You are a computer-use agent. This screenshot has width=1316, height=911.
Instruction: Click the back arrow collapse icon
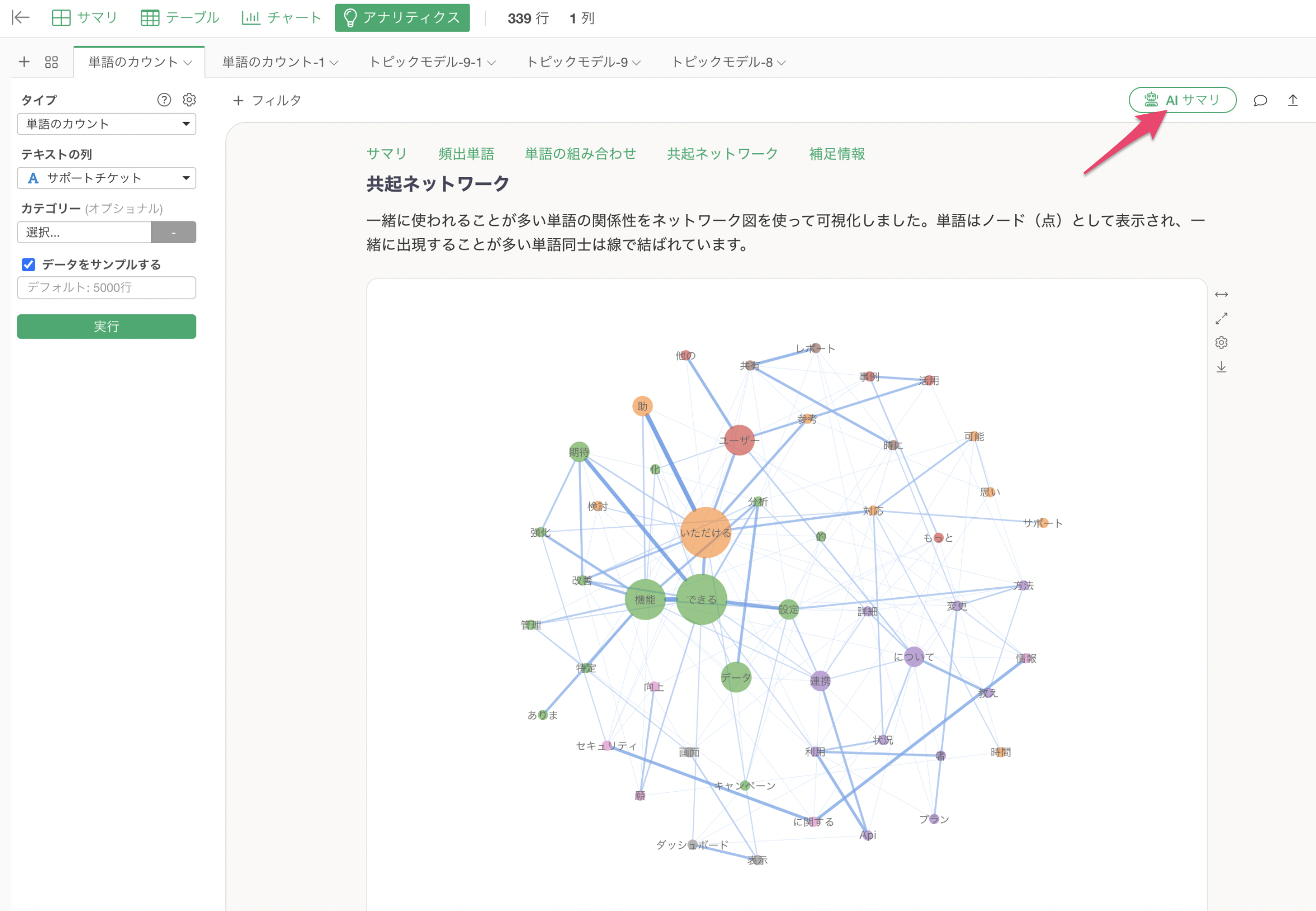[21, 18]
